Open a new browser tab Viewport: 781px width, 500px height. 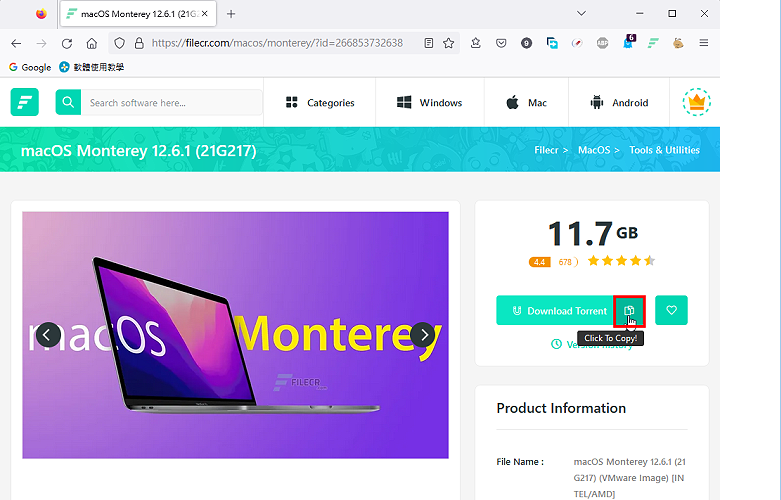click(231, 14)
